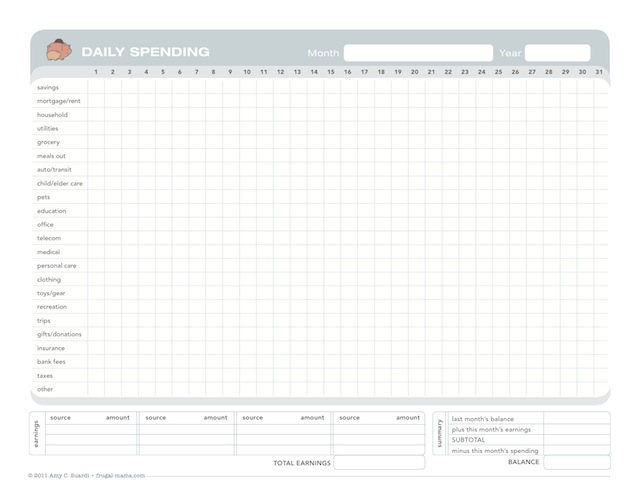Screen dimensions: 640x494
Task: Select the education row label
Action: click(51, 211)
